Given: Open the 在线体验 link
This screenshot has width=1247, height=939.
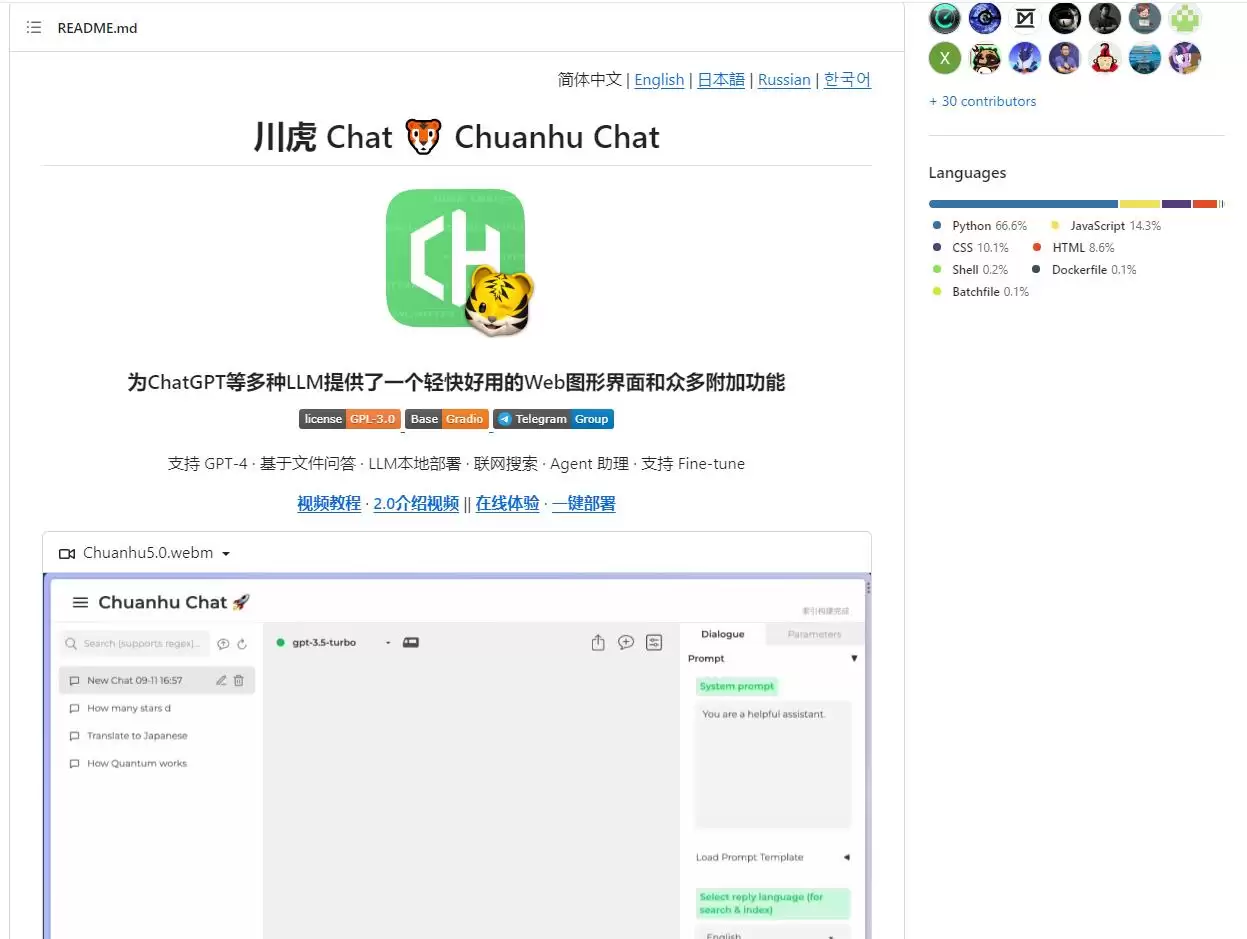Looking at the screenshot, I should (507, 504).
